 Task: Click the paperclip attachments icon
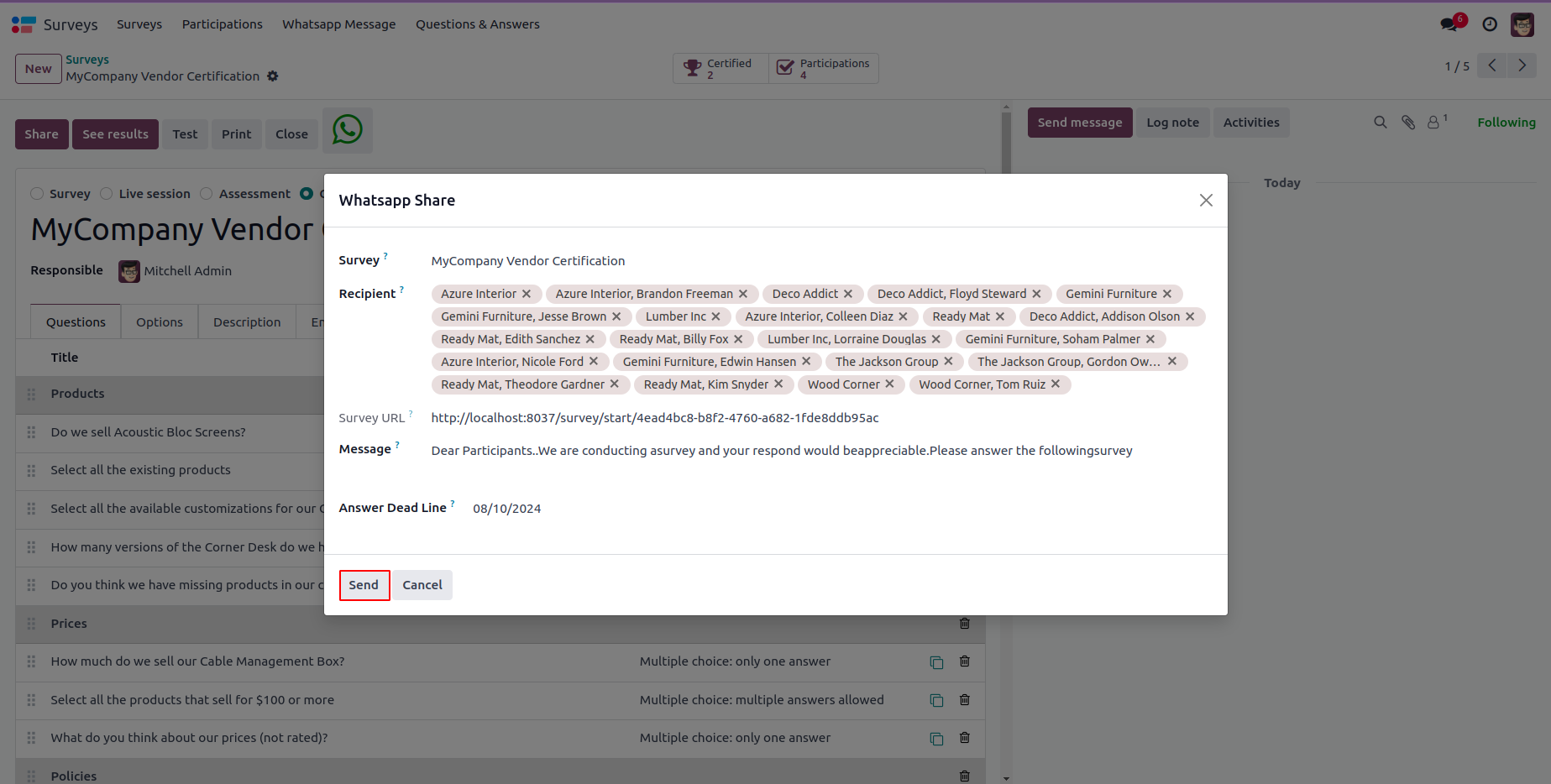click(1408, 123)
